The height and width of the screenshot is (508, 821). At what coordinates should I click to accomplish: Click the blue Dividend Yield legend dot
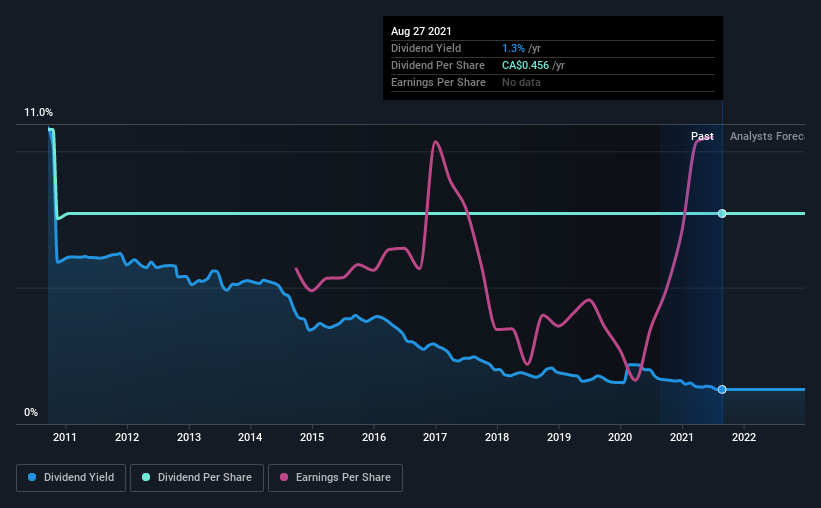pyautogui.click(x=32, y=477)
